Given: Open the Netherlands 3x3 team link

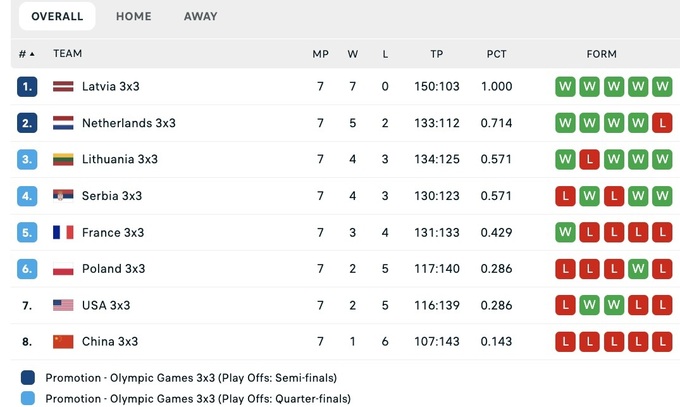Looking at the screenshot, I should click(x=128, y=123).
